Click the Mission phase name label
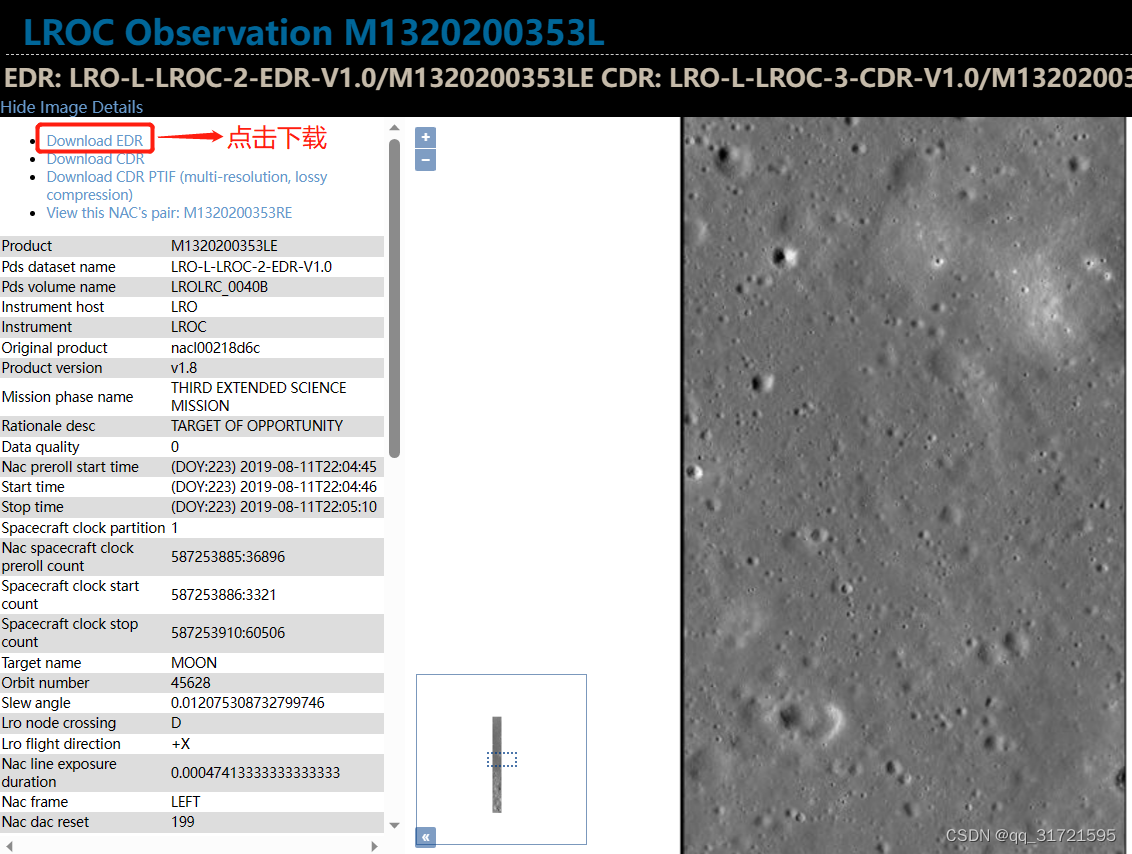The width and height of the screenshot is (1132, 854). [x=67, y=397]
